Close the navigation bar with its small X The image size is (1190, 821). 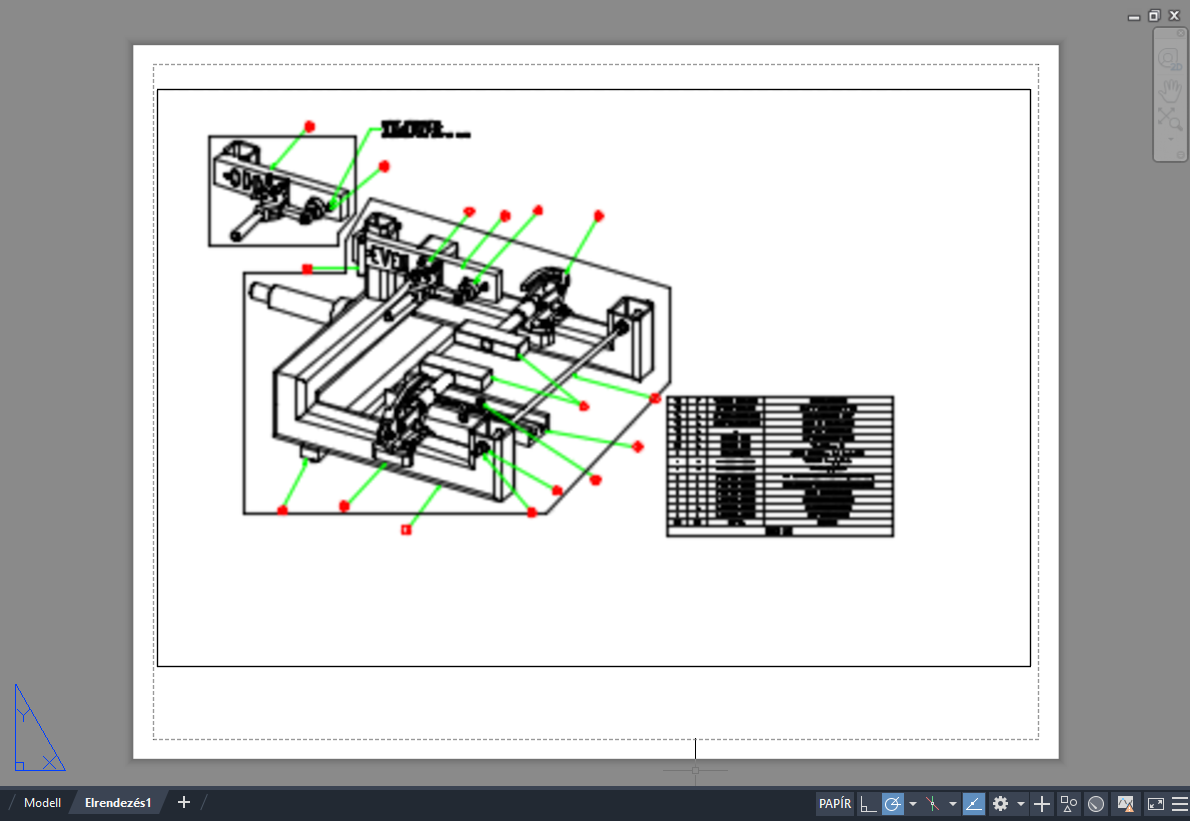coord(1180,33)
